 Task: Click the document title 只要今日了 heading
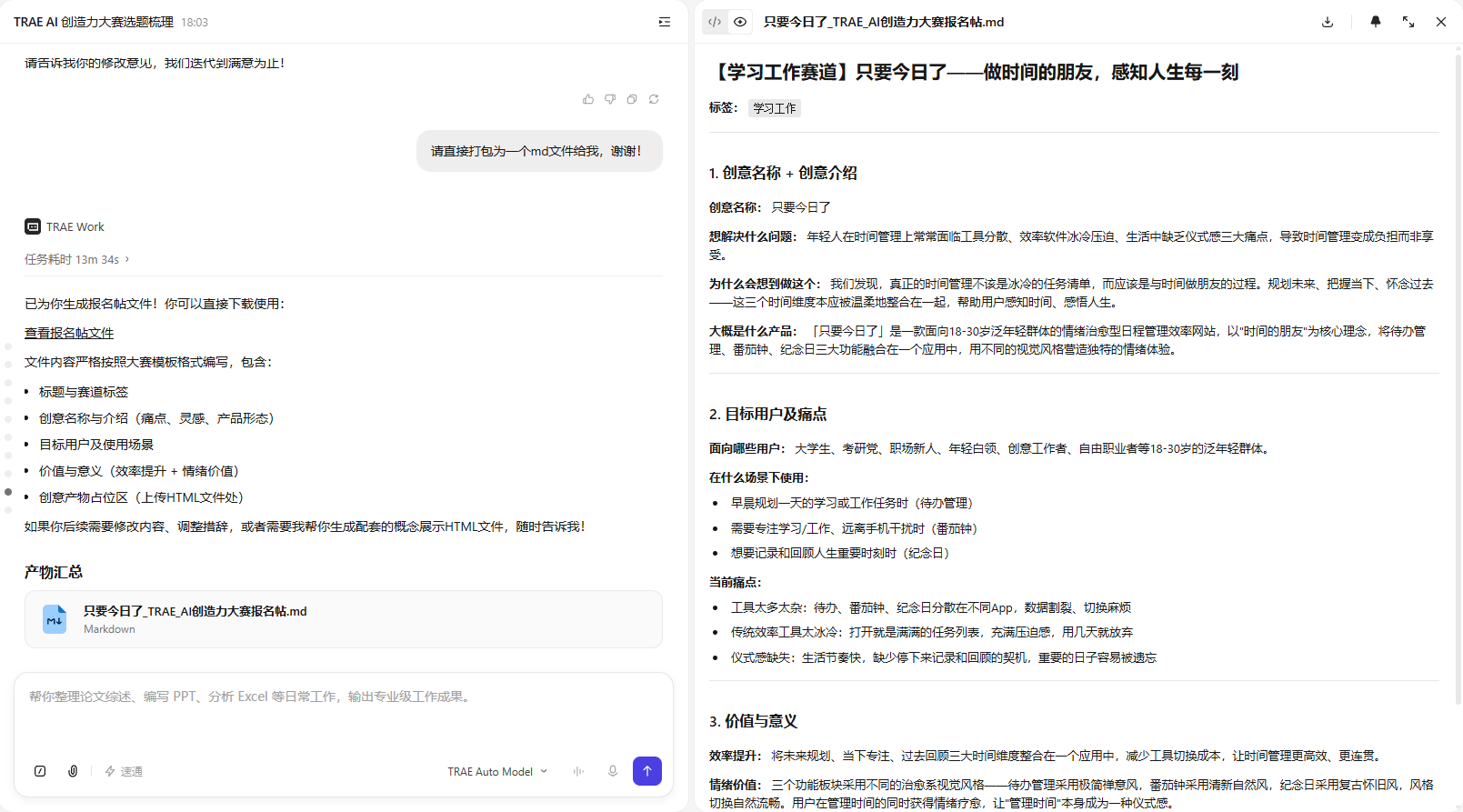pos(974,72)
